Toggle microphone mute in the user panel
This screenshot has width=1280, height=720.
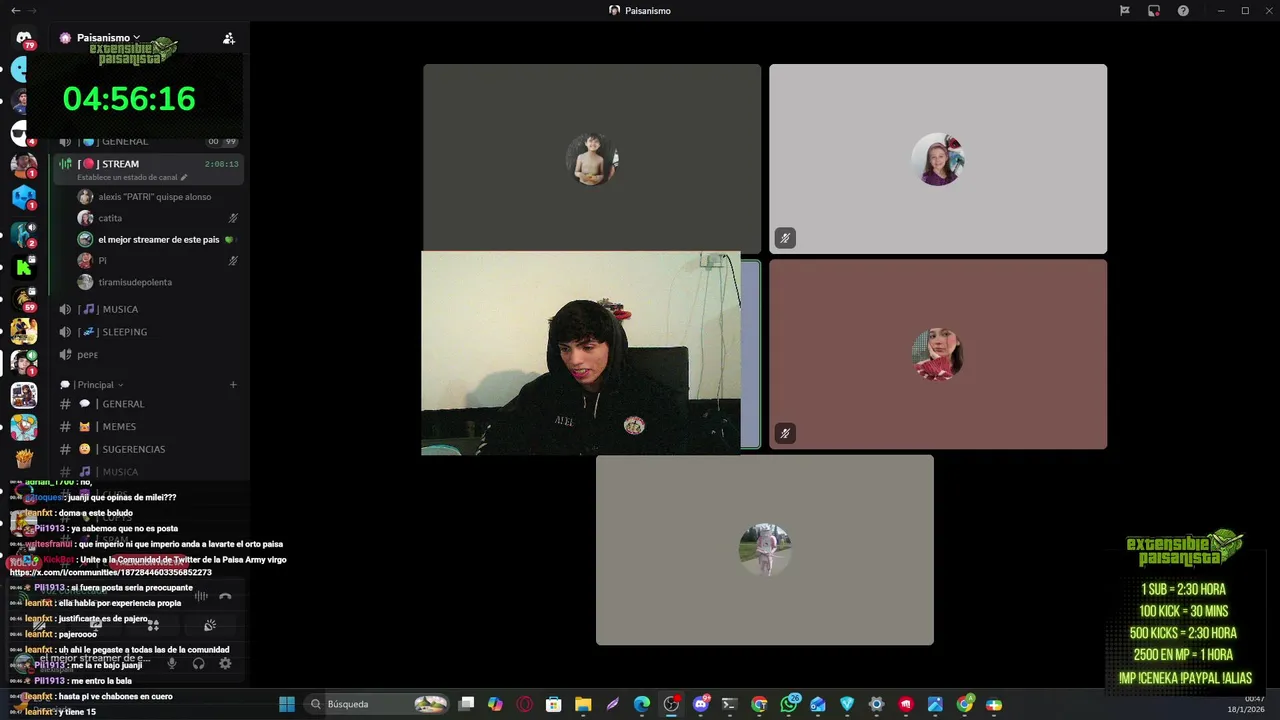coord(172,663)
